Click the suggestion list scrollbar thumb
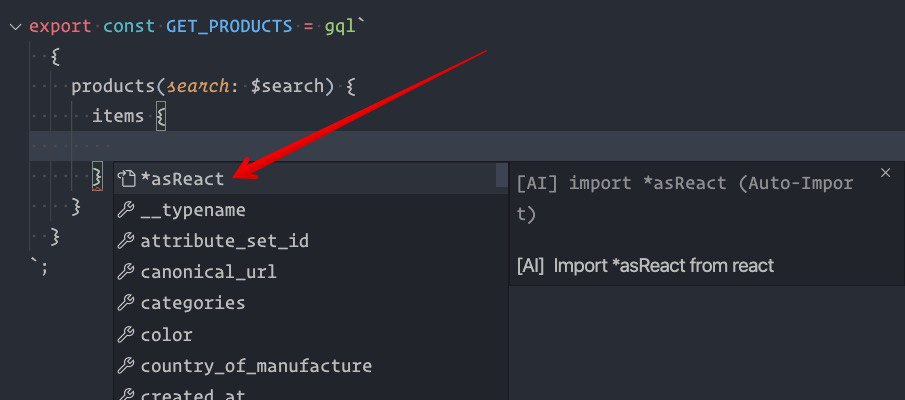Image resolution: width=905 pixels, height=400 pixels. point(502,175)
